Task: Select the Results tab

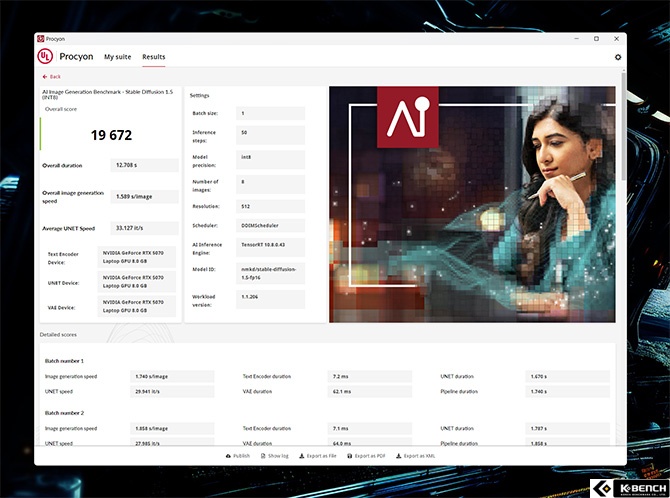Action: click(x=153, y=57)
